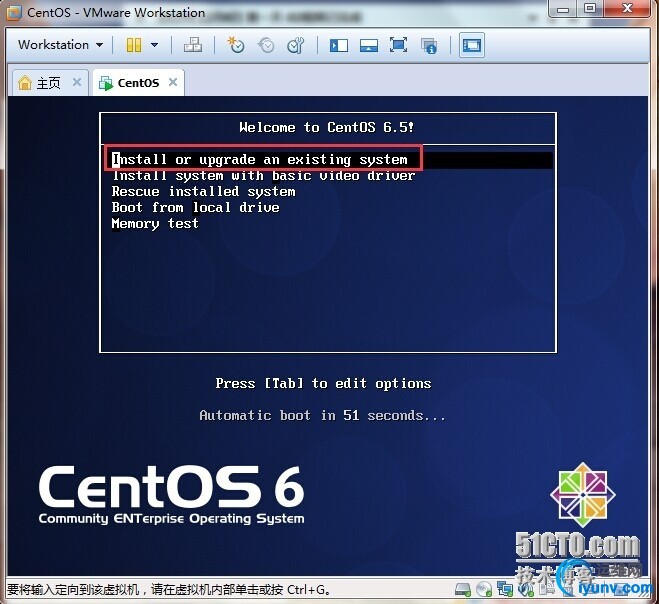Close the 主页 tab
The width and height of the screenshot is (659, 604).
(77, 82)
